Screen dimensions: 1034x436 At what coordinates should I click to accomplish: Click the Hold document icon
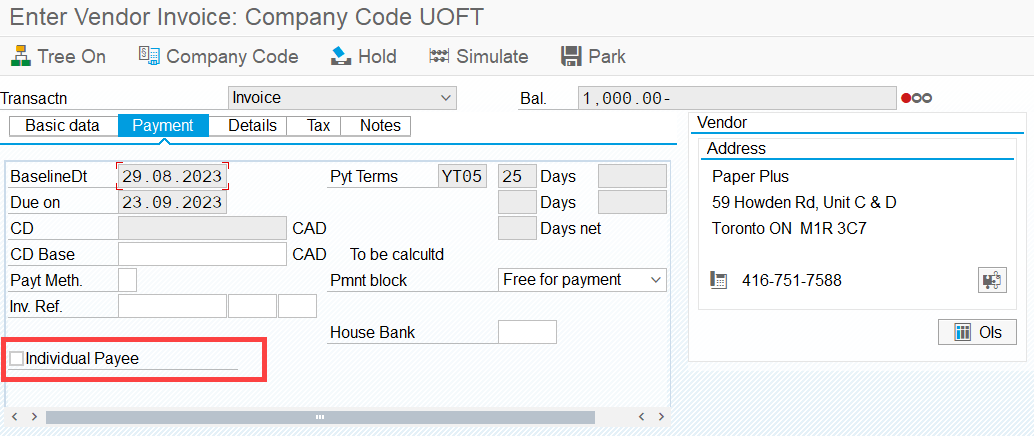click(340, 56)
